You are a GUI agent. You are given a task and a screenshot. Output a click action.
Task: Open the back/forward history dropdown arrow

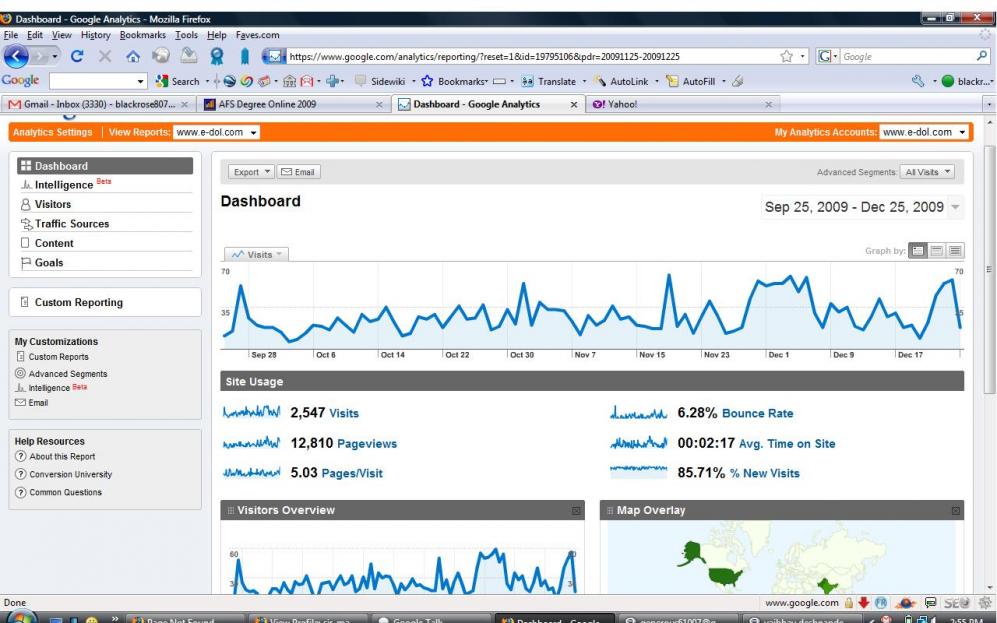point(55,57)
